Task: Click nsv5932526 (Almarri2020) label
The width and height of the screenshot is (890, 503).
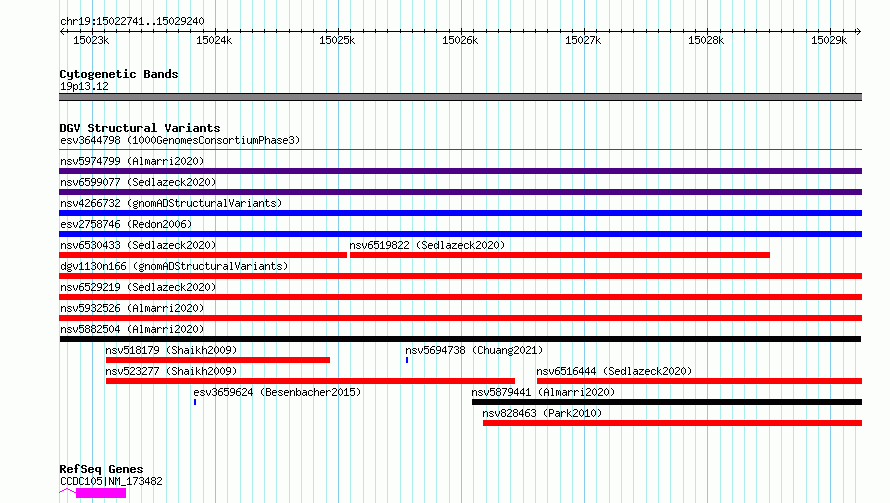Action: 132,308
